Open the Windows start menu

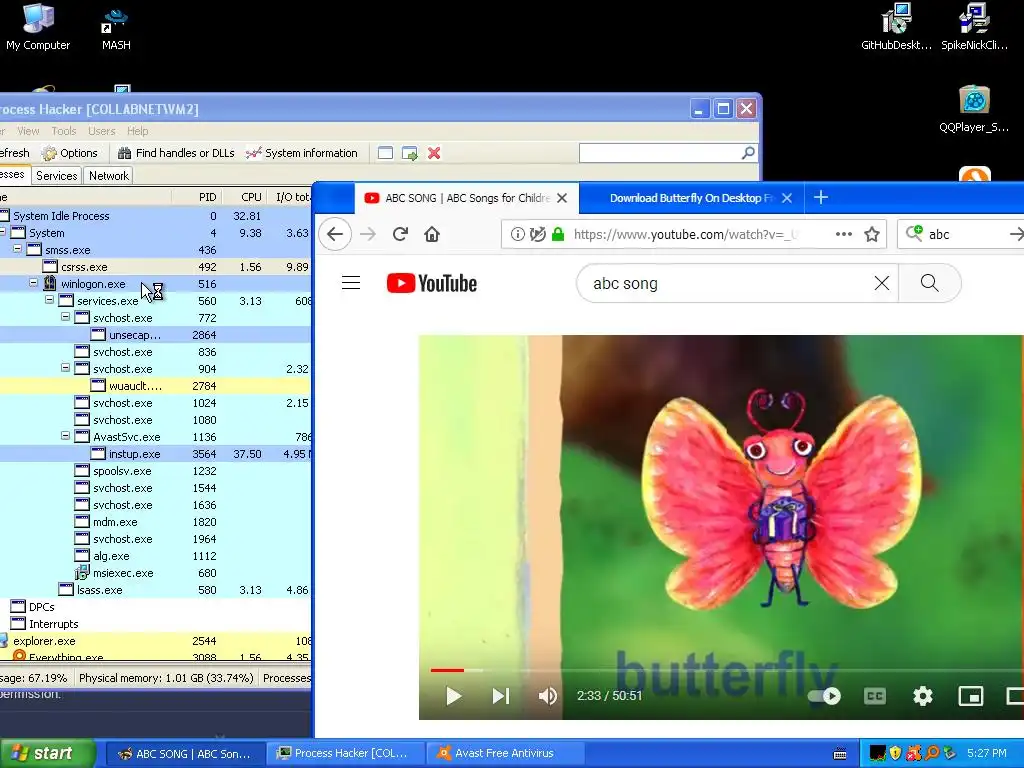coord(48,753)
